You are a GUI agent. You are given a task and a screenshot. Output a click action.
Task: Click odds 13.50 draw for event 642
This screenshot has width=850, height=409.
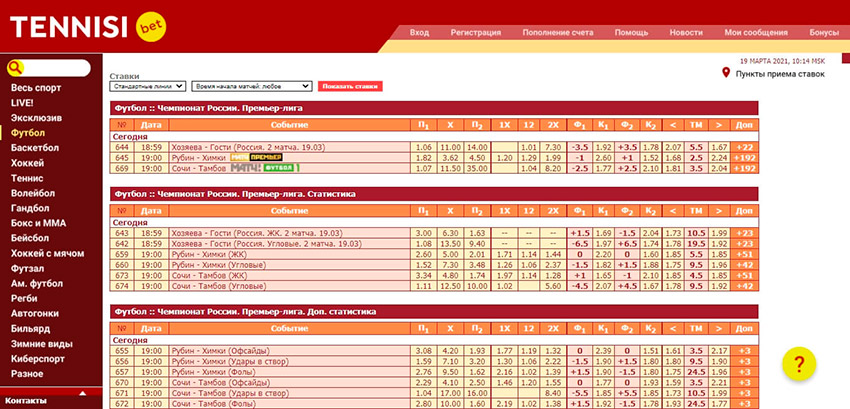(x=450, y=244)
